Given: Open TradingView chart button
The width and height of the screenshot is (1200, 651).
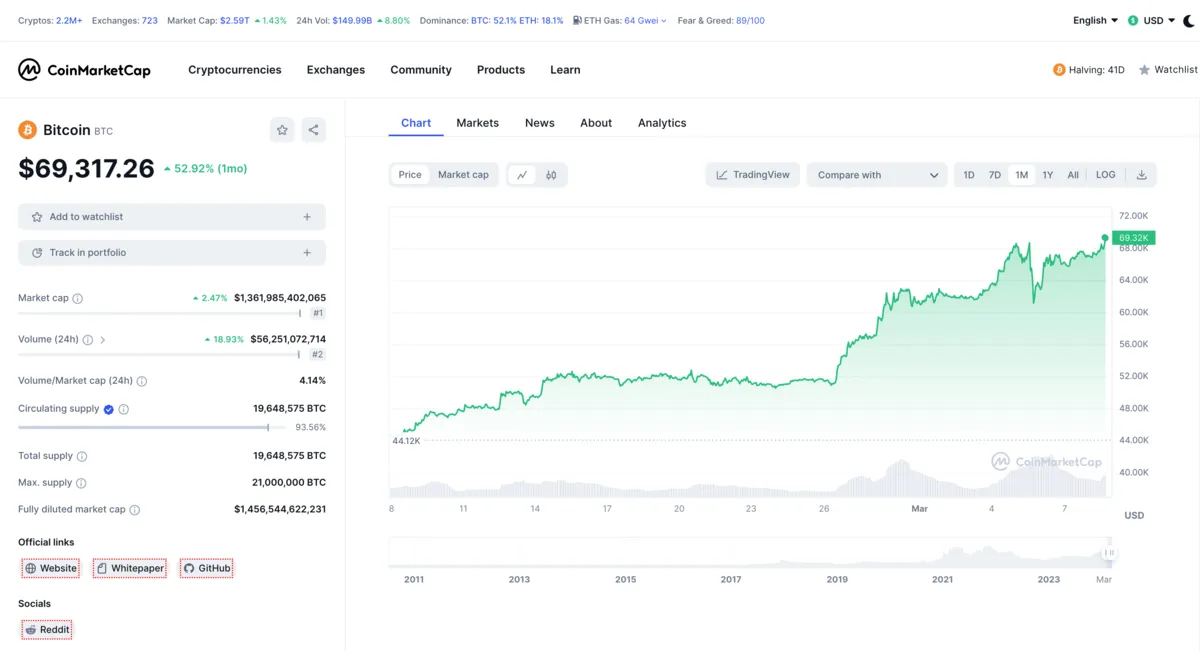Looking at the screenshot, I should 753,175.
